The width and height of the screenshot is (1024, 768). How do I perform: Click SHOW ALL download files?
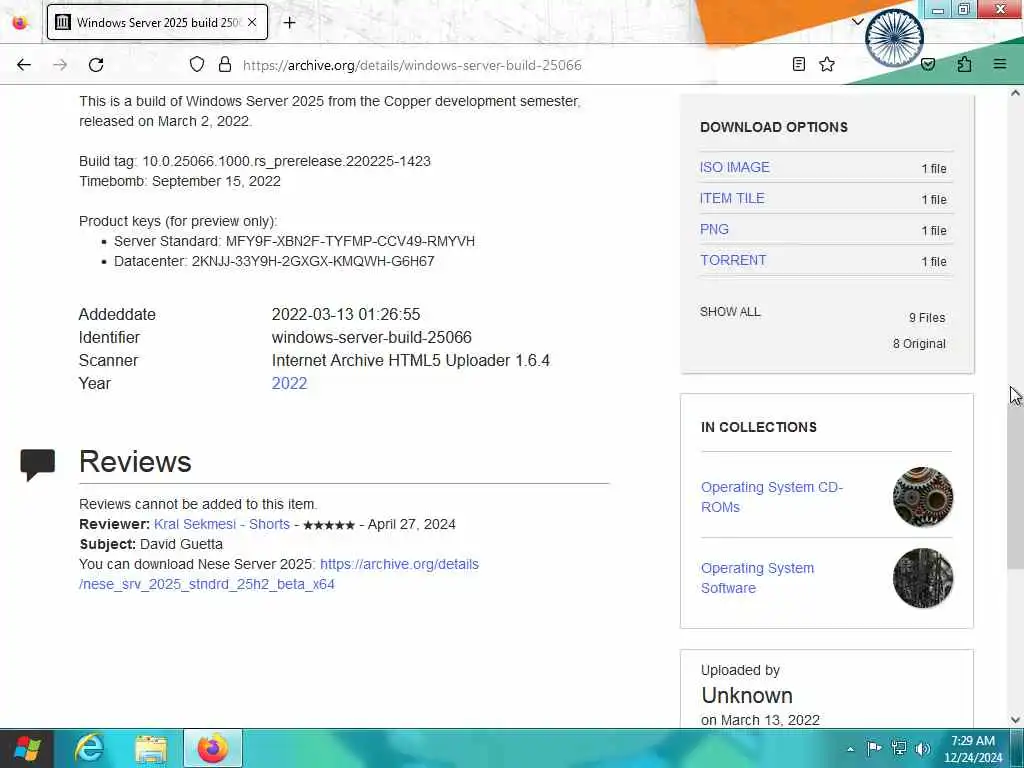(x=730, y=312)
